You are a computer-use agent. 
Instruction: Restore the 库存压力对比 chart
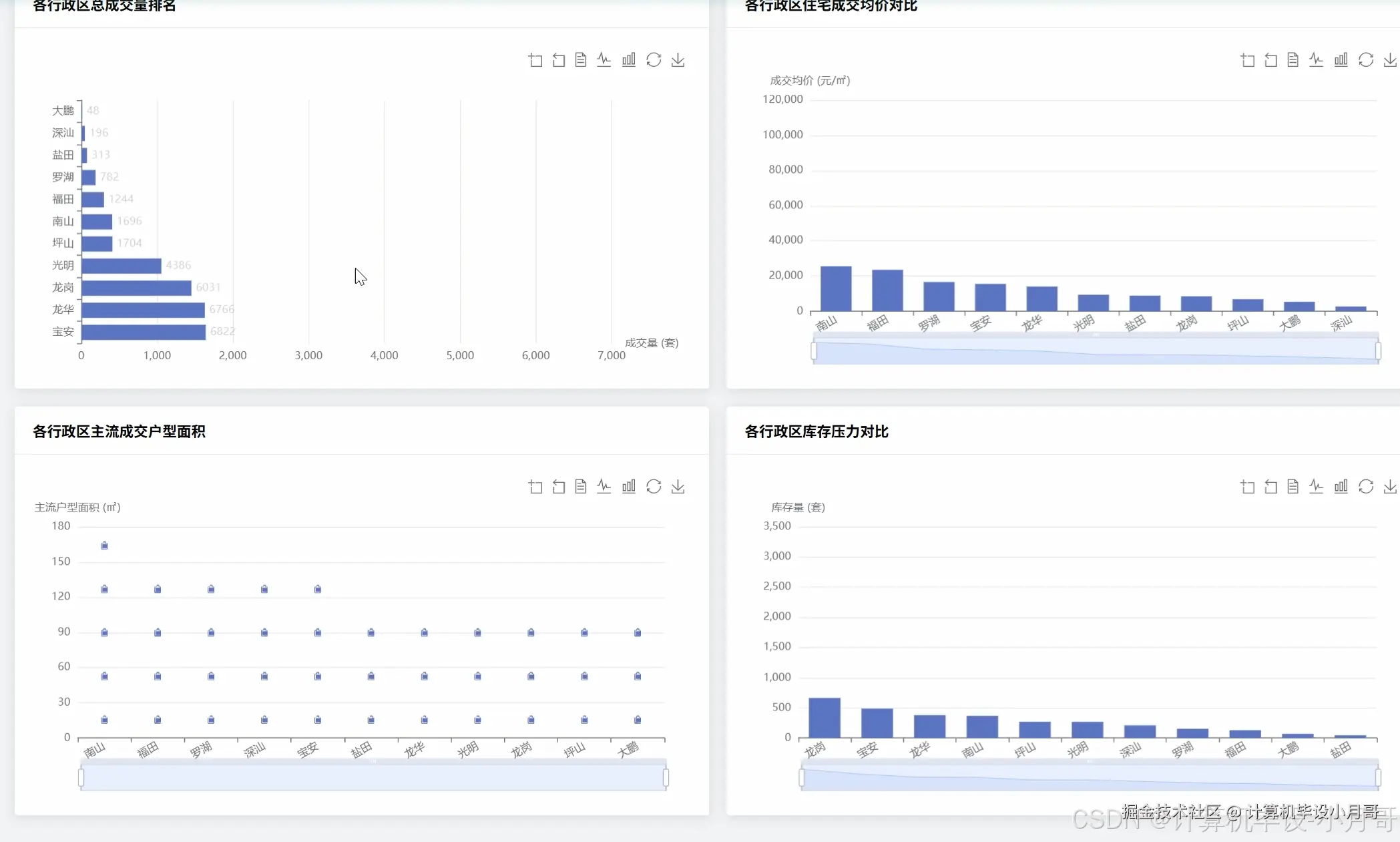1366,487
